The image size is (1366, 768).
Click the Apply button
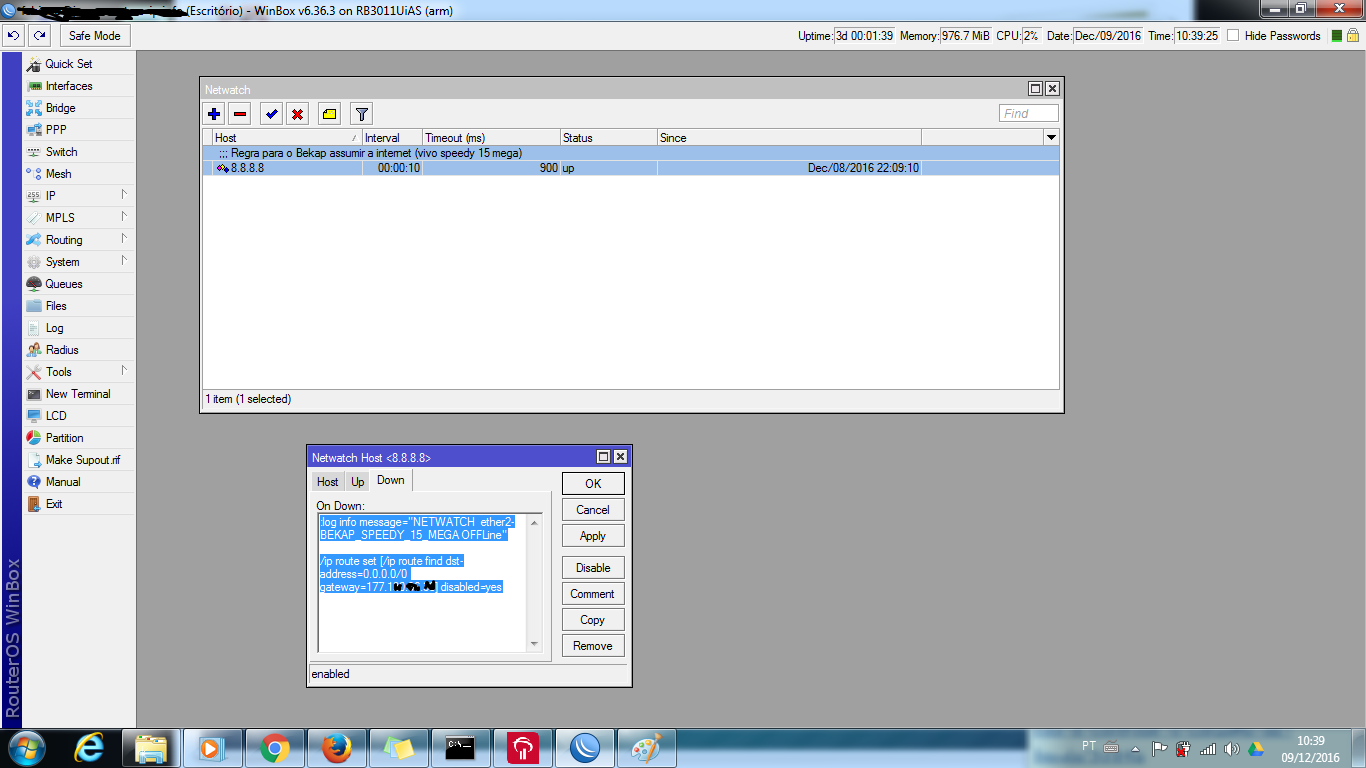[x=593, y=535]
